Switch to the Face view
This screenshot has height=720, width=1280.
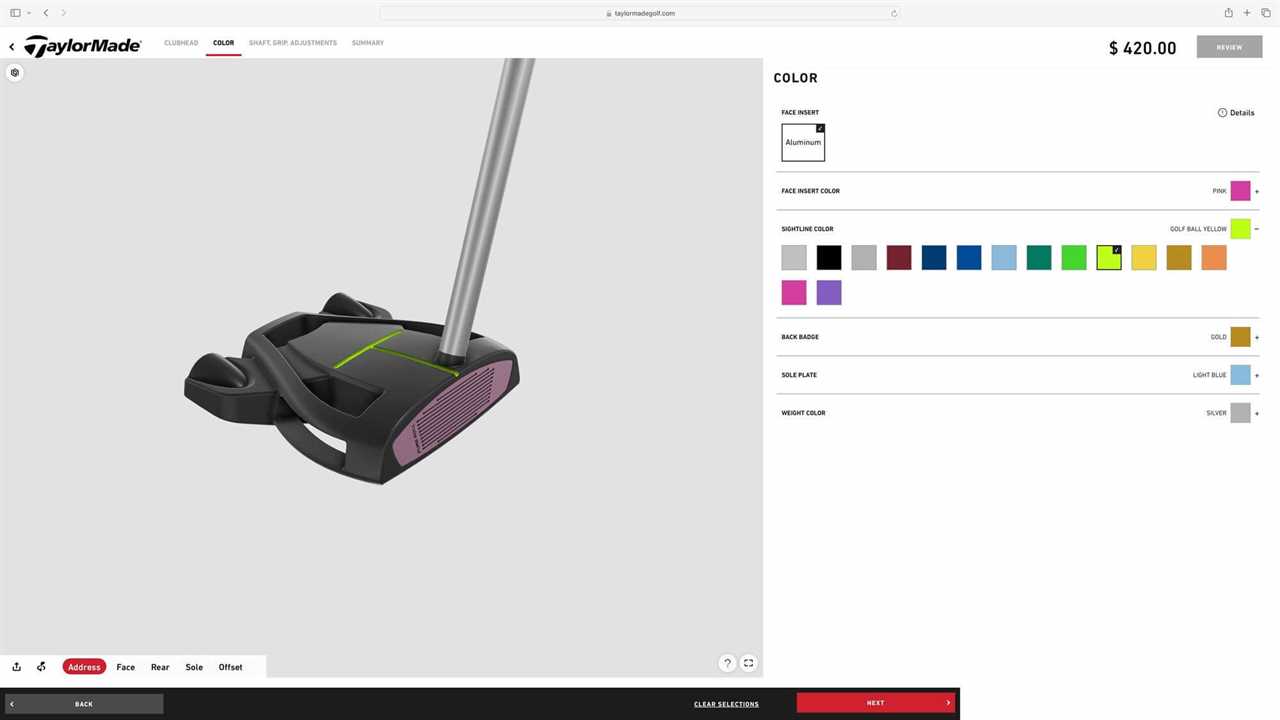pyautogui.click(x=126, y=667)
